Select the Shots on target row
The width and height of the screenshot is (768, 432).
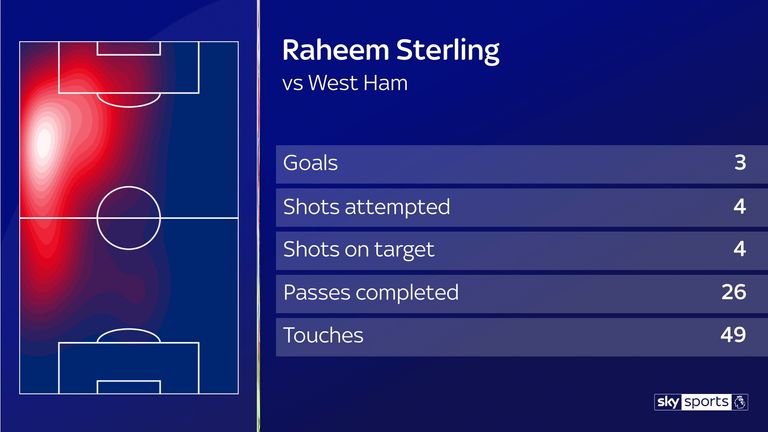(x=522, y=250)
